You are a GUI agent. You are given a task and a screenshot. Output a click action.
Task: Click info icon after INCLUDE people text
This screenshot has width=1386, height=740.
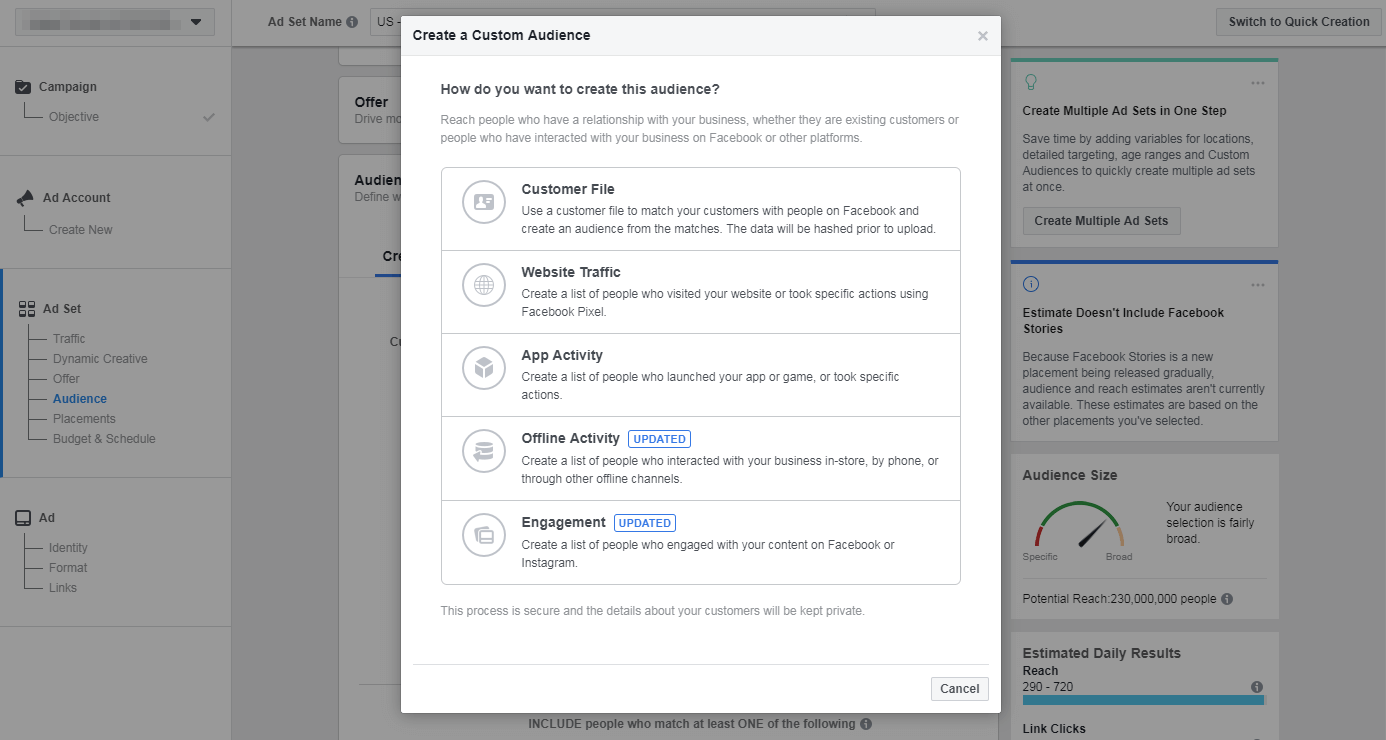866,724
